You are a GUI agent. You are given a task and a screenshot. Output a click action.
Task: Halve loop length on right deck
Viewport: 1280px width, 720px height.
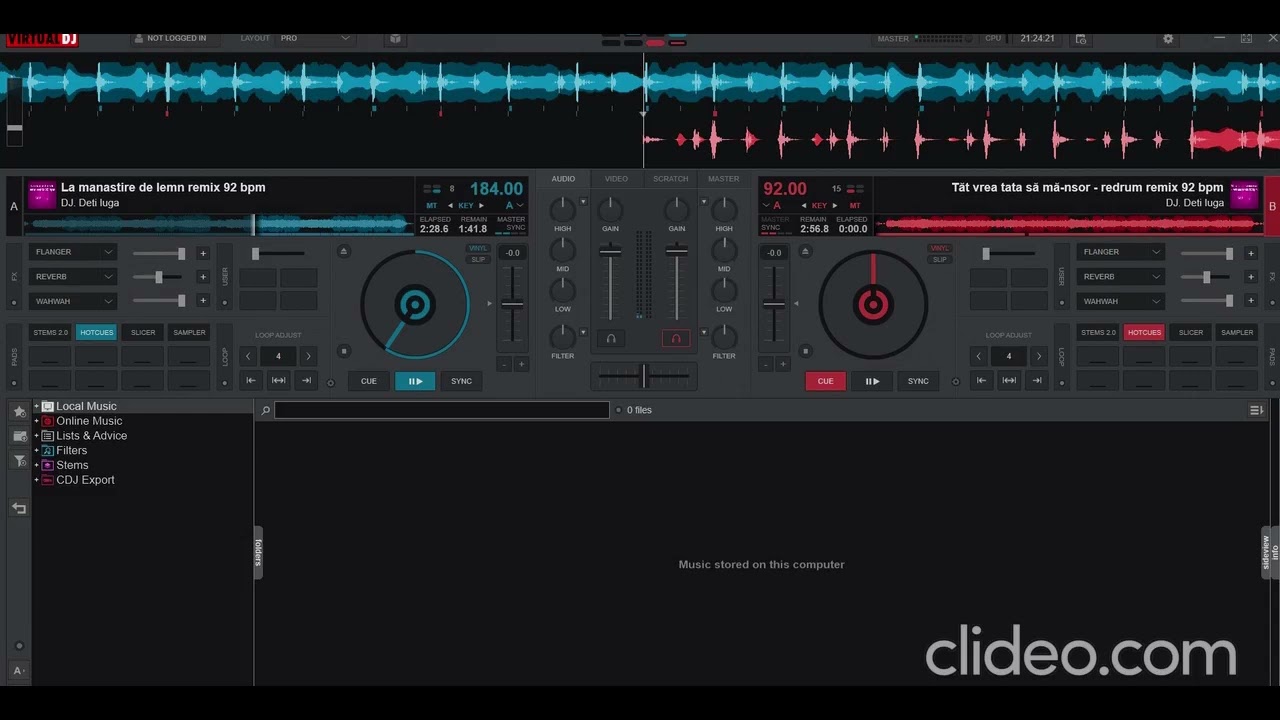(x=978, y=356)
